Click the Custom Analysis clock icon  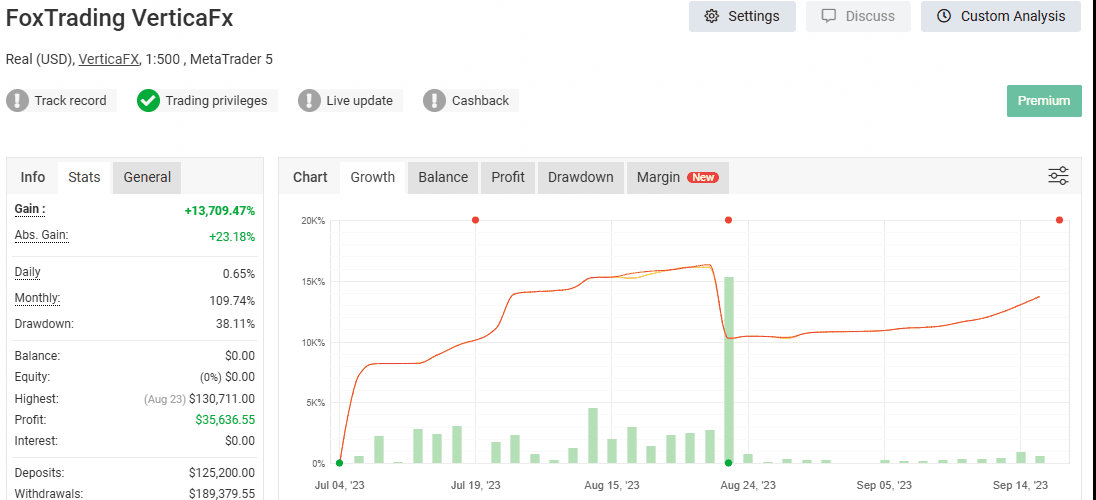(x=944, y=16)
